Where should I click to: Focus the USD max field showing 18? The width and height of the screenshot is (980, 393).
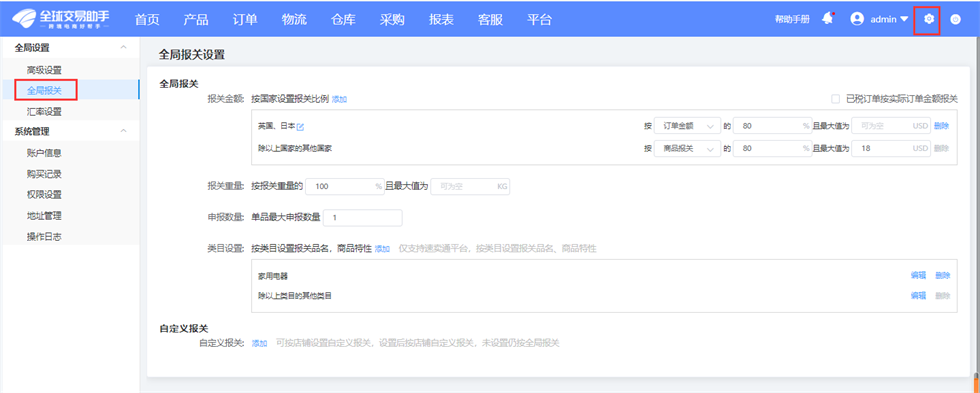891,149
